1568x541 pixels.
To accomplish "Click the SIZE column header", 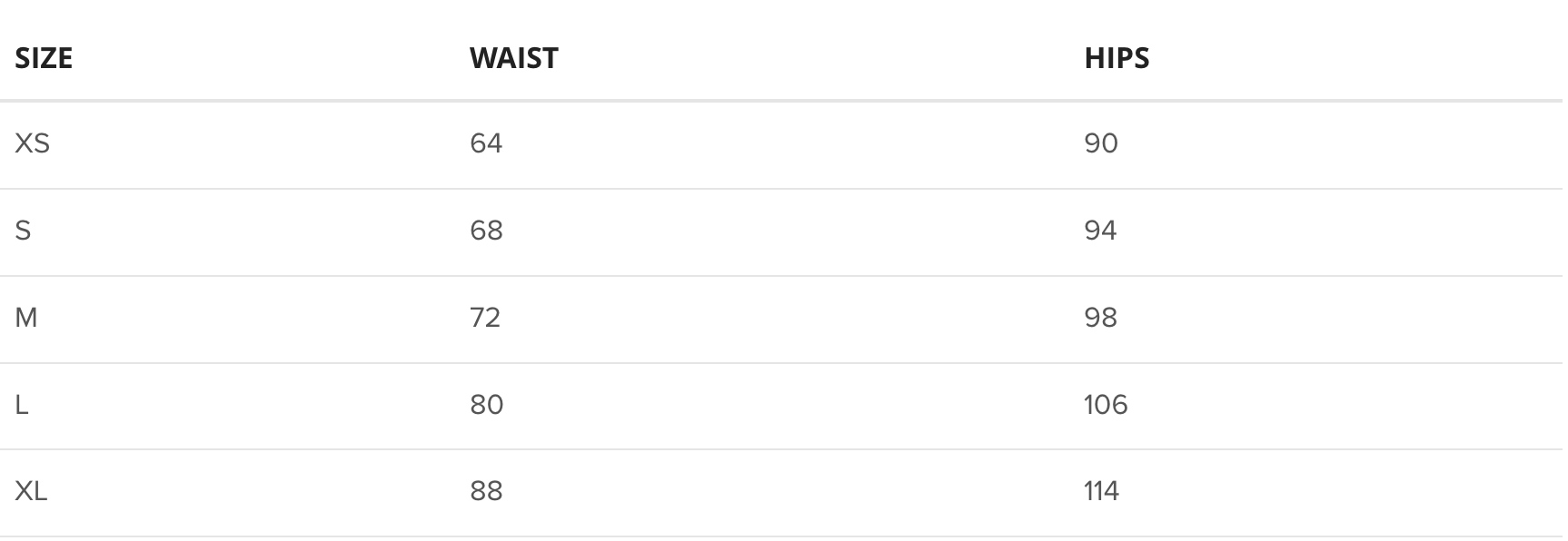I will point(44,58).
